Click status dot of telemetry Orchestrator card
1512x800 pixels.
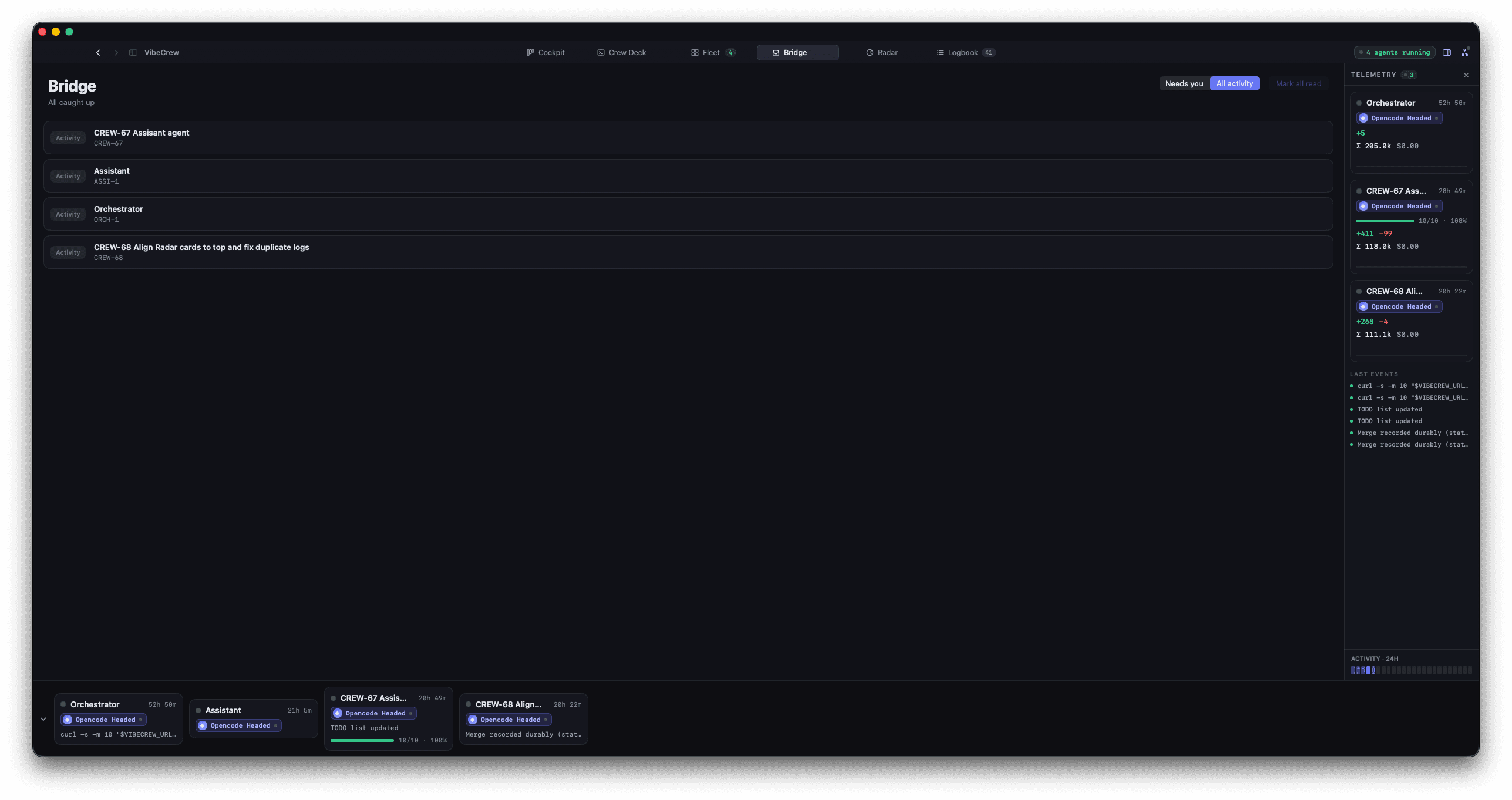pyautogui.click(x=1359, y=103)
